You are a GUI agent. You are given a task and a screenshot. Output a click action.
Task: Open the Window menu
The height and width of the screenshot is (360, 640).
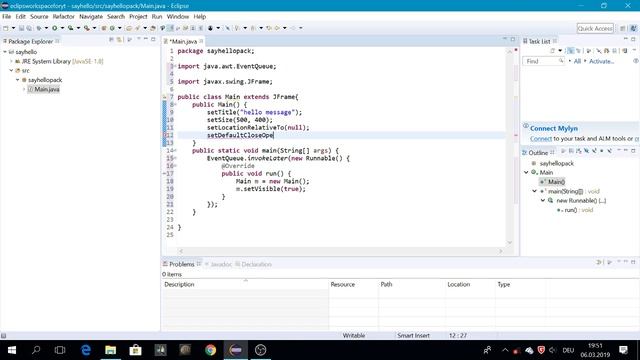click(x=178, y=17)
